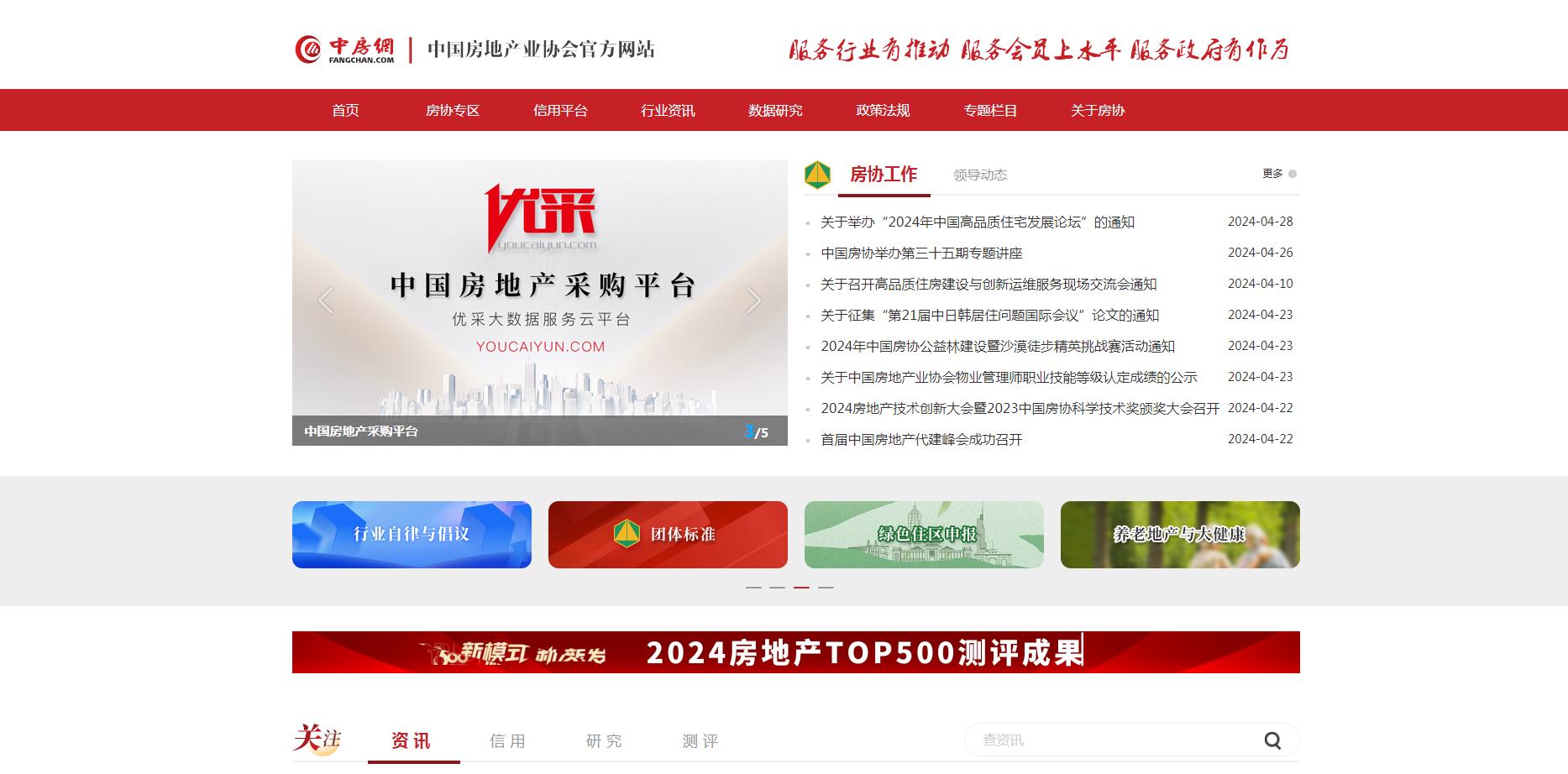Click the 团体标准 banner
This screenshot has height=774, width=1568.
(668, 535)
